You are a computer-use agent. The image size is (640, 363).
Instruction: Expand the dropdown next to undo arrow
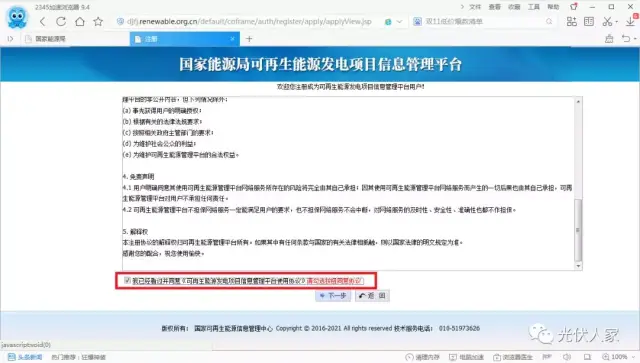(x=635, y=39)
